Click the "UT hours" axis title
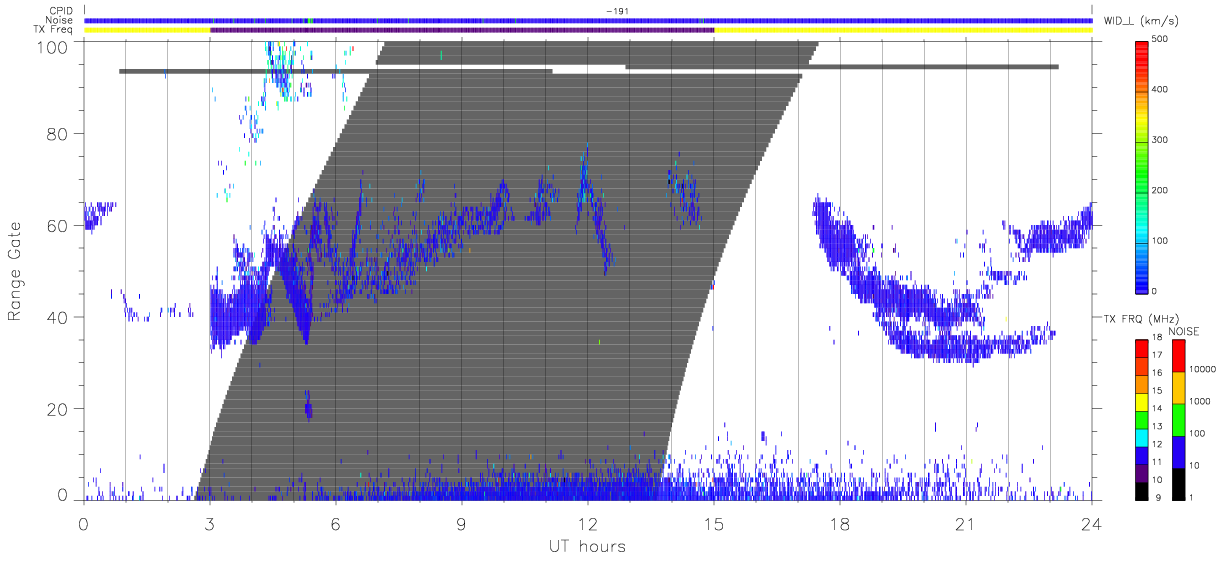The image size is (1228, 567). click(587, 547)
